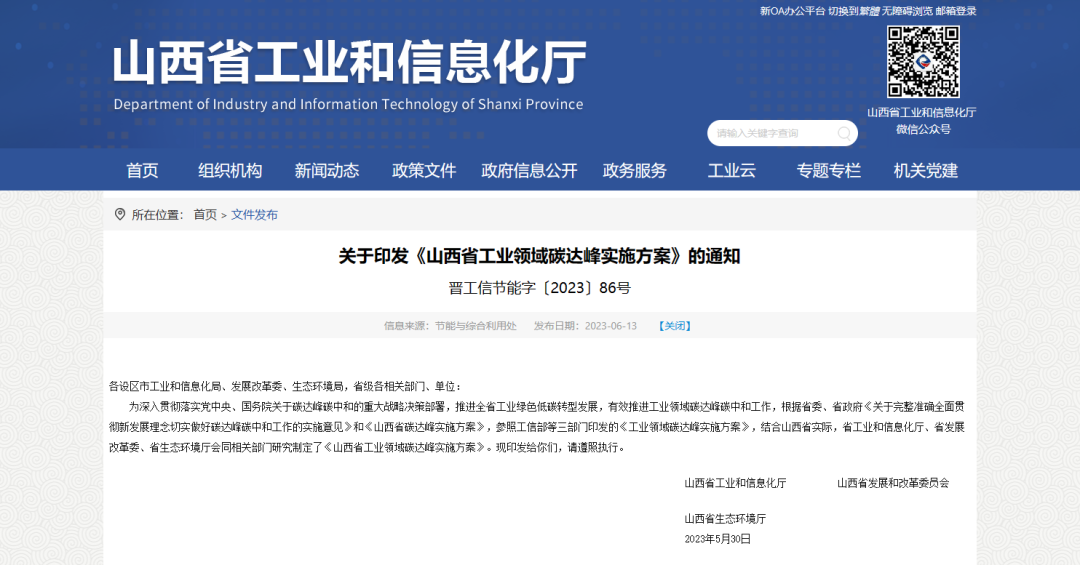Select 政策文件 in the navigation bar
The image size is (1080, 565).
424,170
